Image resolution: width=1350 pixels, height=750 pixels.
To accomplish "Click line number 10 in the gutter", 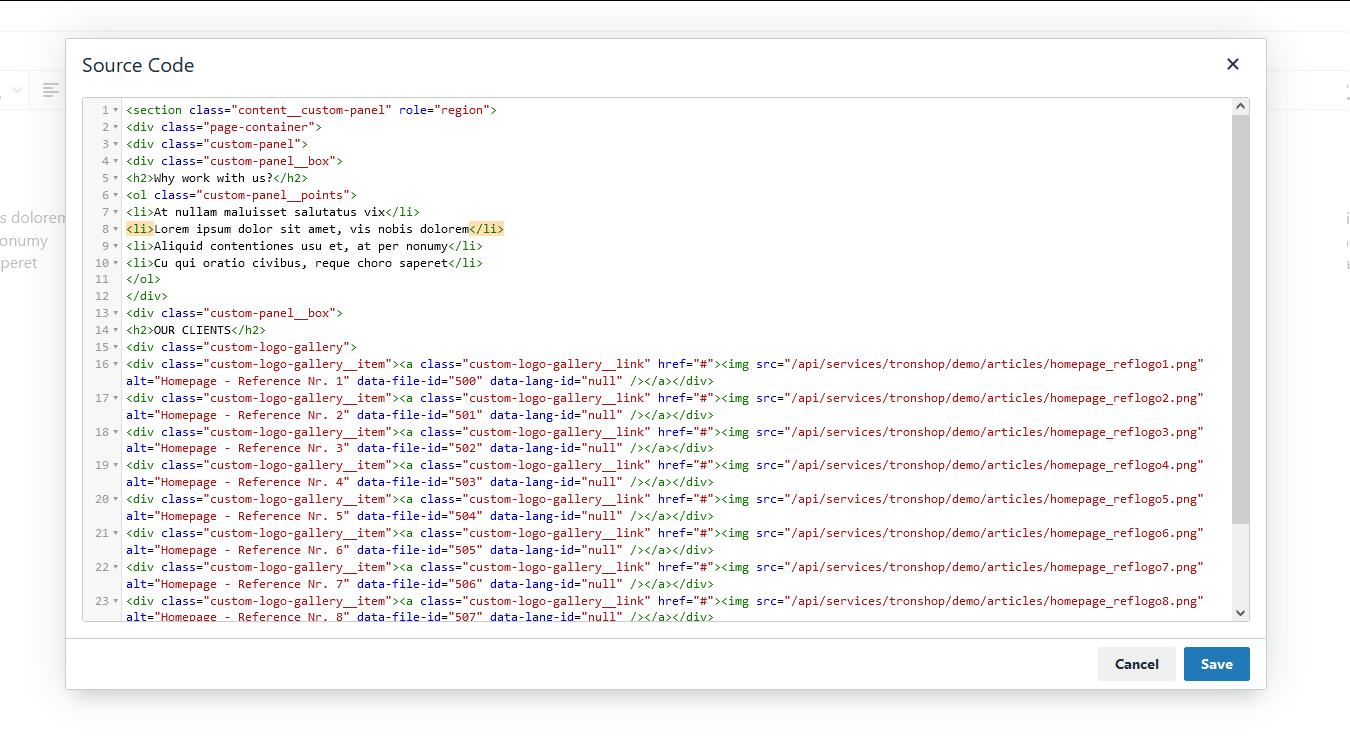I will point(102,263).
